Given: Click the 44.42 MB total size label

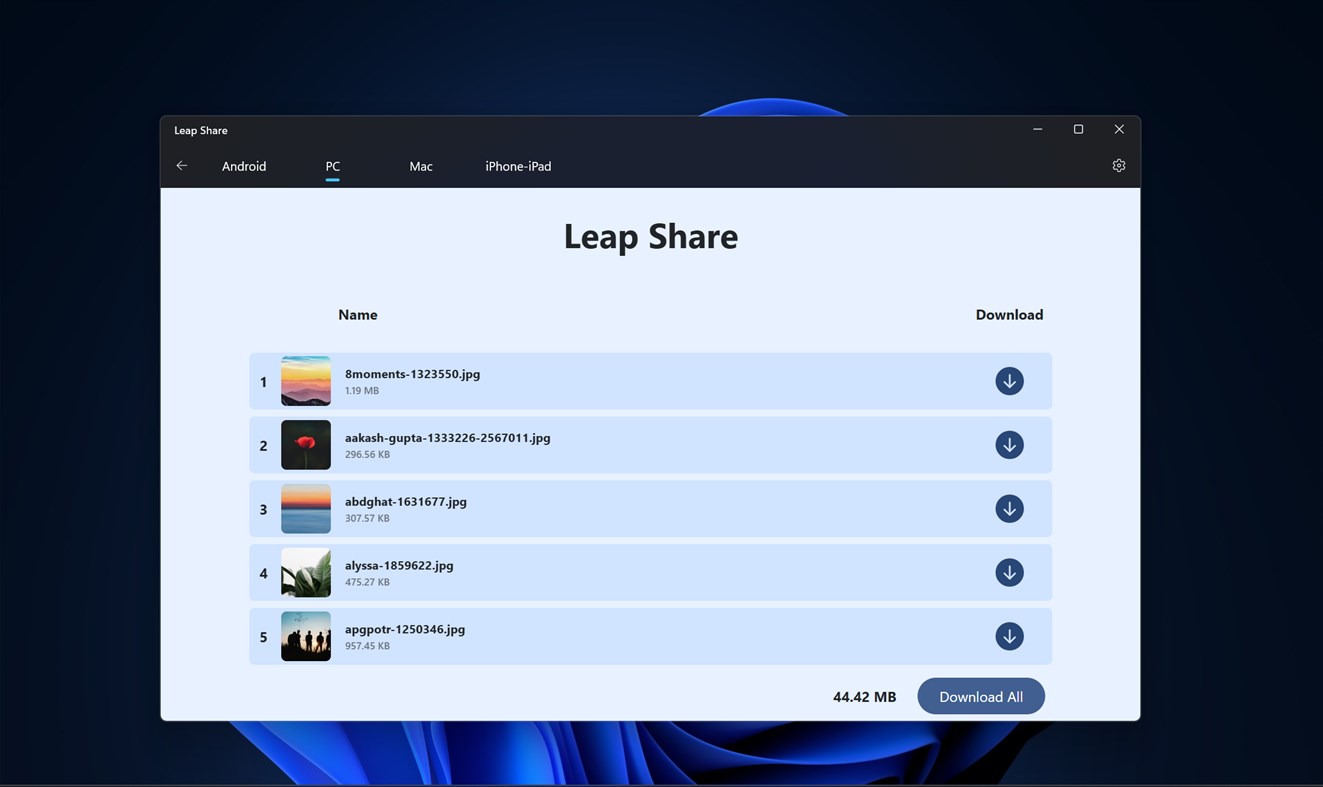Looking at the screenshot, I should coord(863,696).
